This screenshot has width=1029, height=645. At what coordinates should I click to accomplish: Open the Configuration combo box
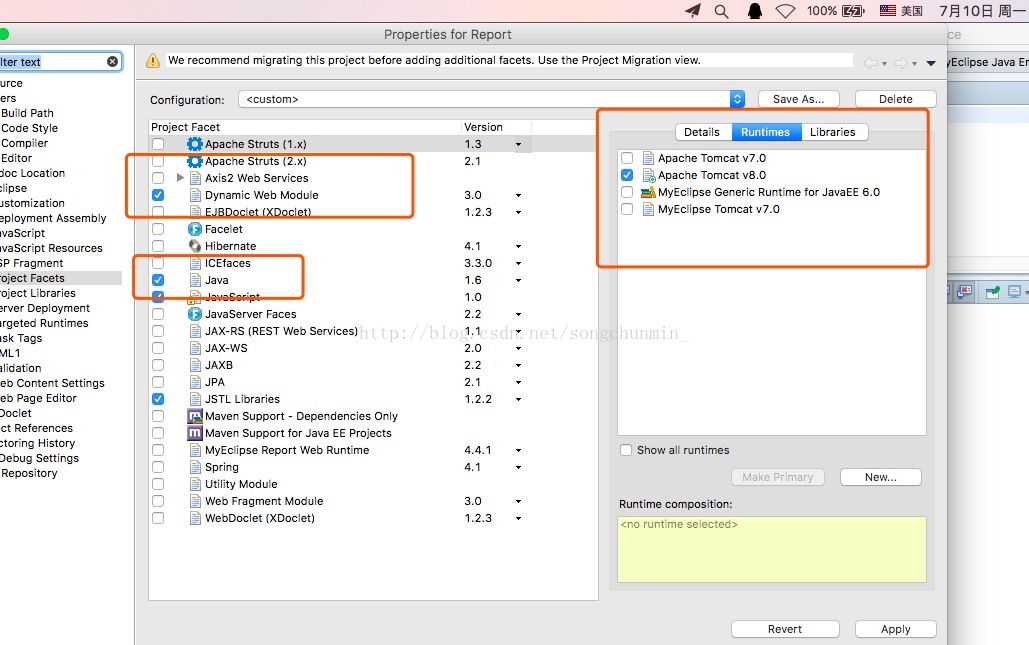tap(492, 99)
